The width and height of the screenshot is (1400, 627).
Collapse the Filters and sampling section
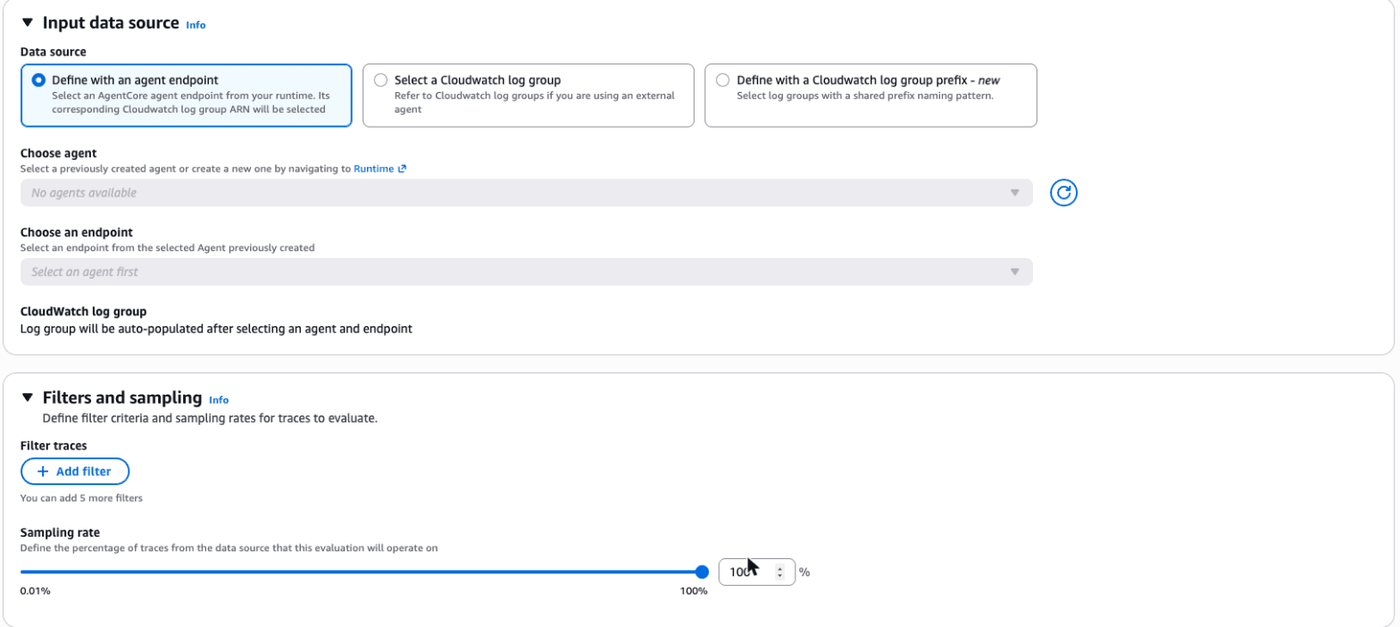[28, 398]
